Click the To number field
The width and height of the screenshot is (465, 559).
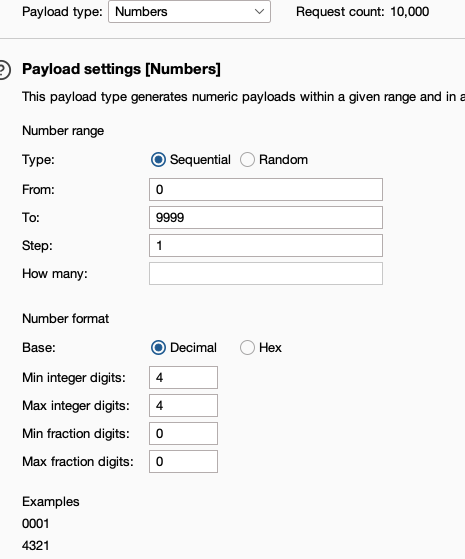266,217
